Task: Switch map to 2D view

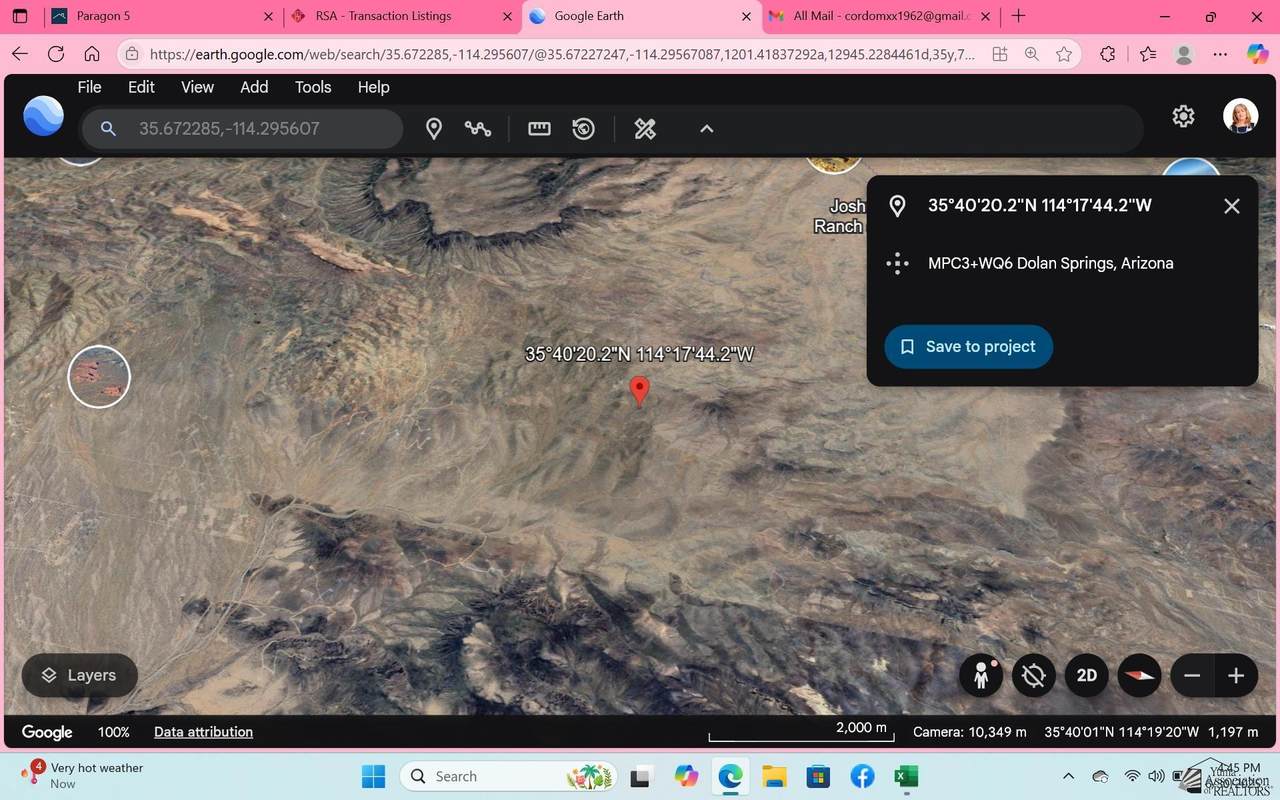Action: point(1086,675)
